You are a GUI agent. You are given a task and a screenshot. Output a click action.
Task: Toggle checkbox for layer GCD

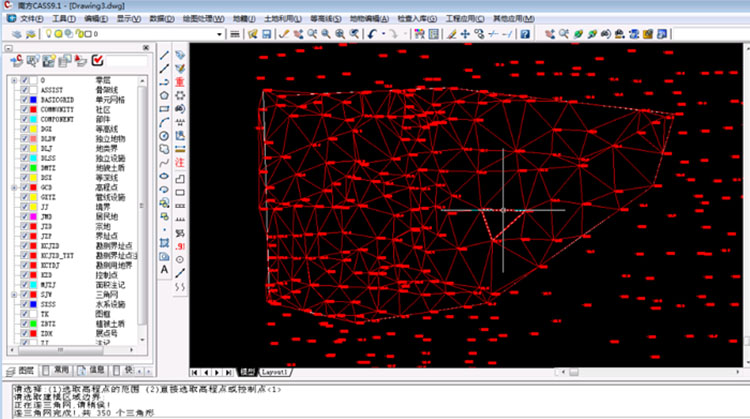point(24,187)
